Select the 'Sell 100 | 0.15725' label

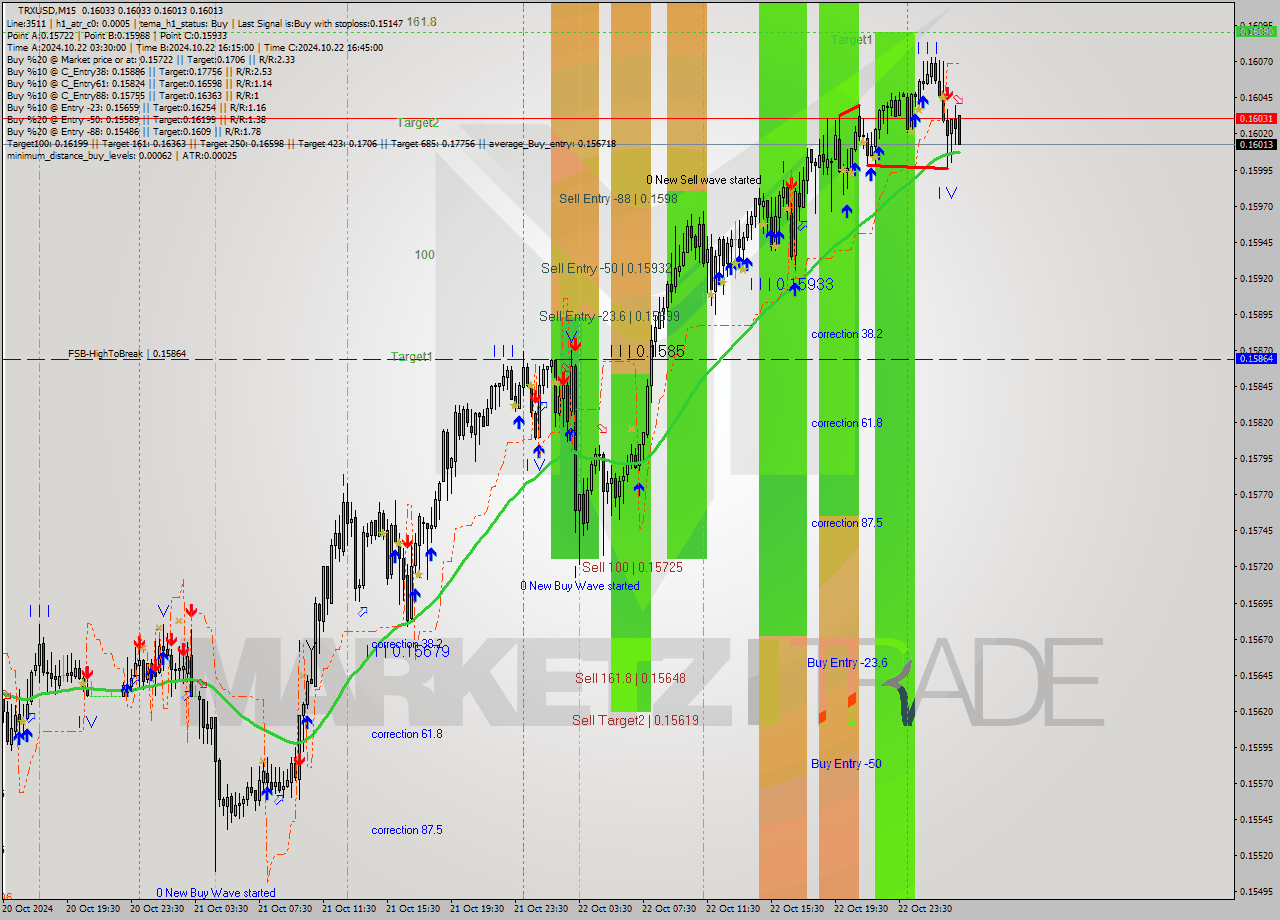pos(632,567)
